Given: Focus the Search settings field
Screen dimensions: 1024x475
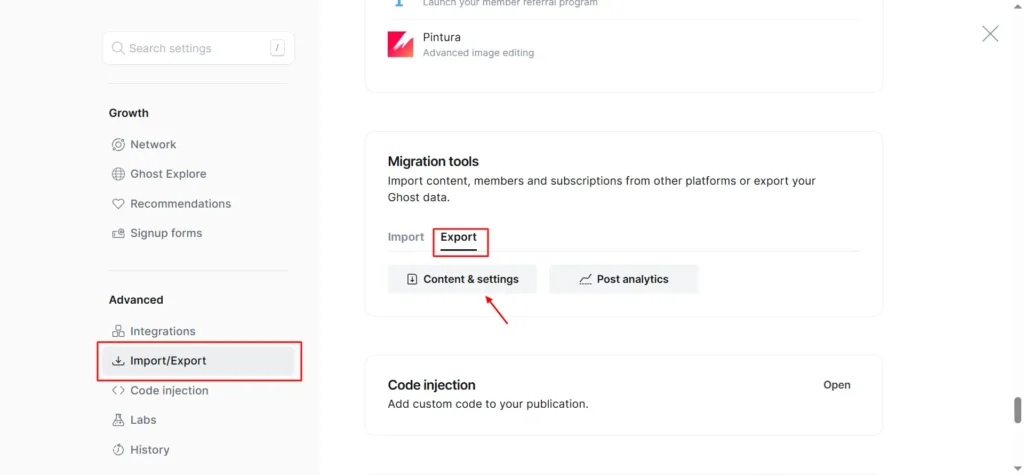Looking at the screenshot, I should pos(195,48).
